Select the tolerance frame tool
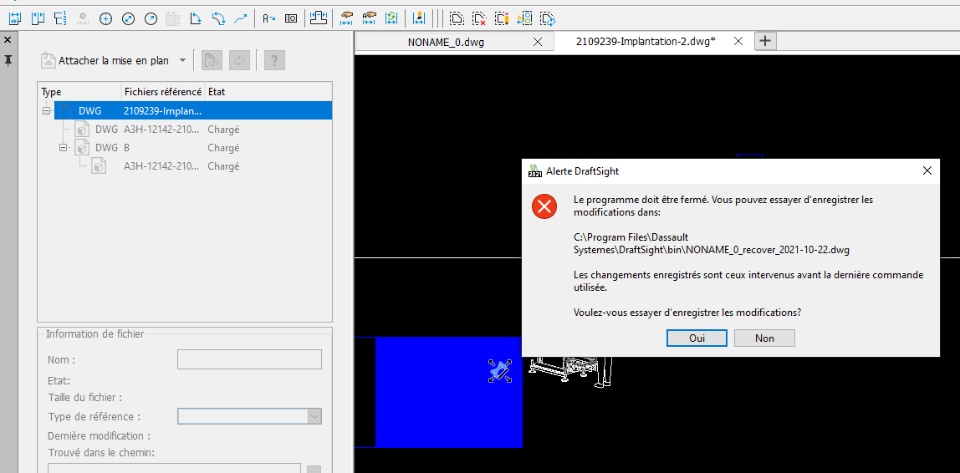The image size is (960, 473). (x=291, y=18)
